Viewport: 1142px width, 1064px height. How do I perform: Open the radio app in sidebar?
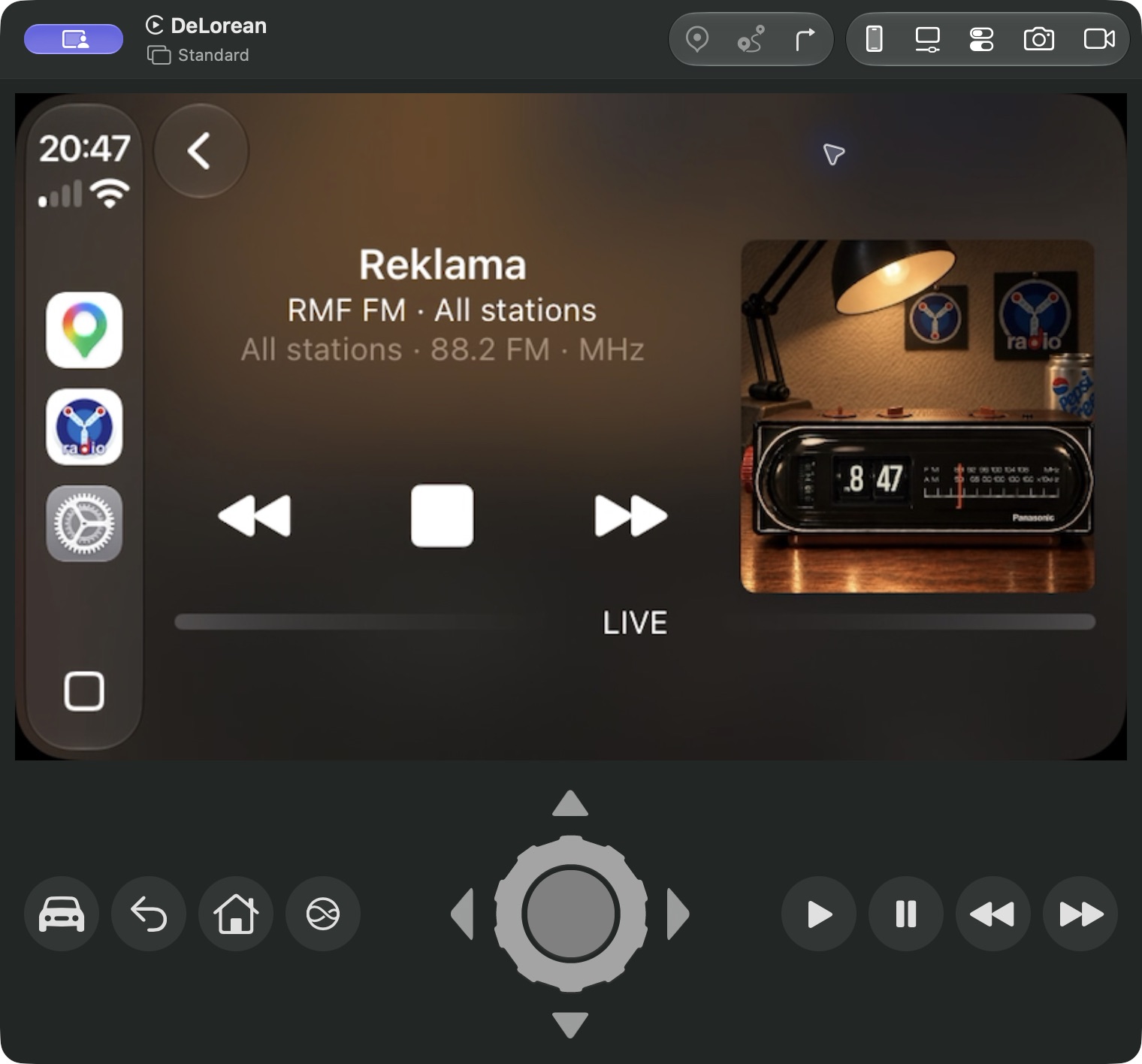[x=84, y=427]
